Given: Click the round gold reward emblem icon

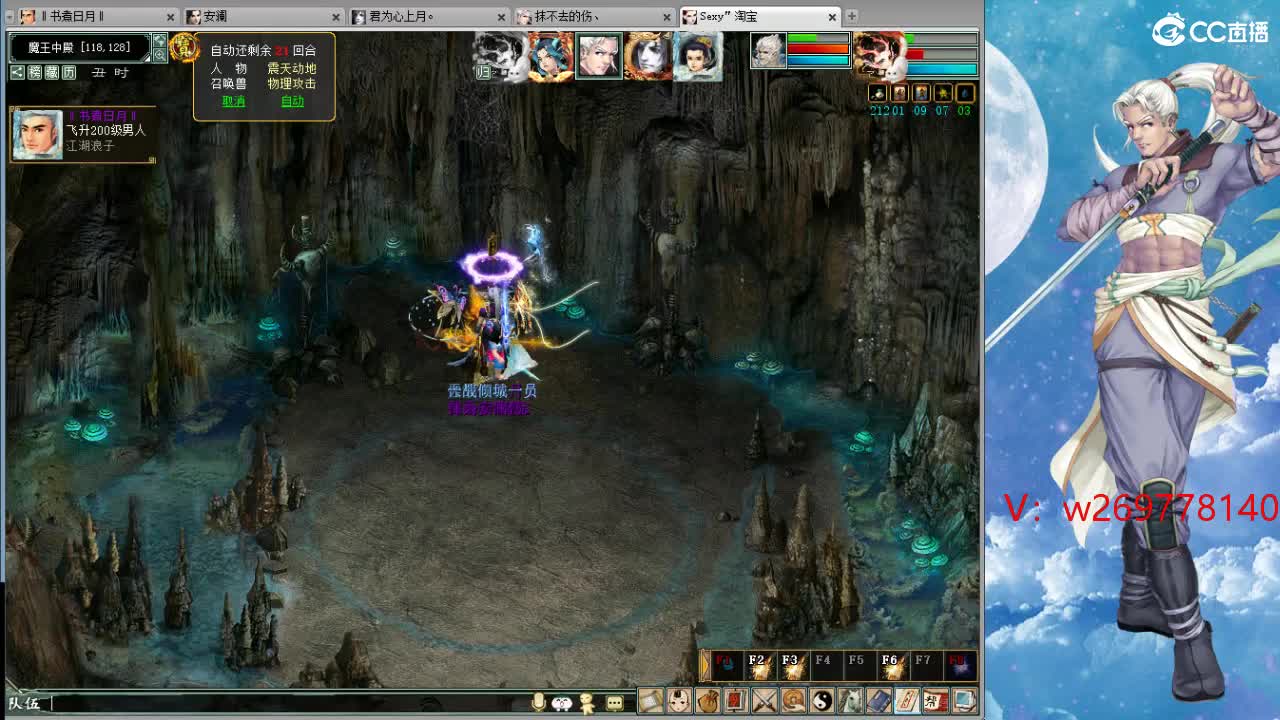Looking at the screenshot, I should [183, 47].
